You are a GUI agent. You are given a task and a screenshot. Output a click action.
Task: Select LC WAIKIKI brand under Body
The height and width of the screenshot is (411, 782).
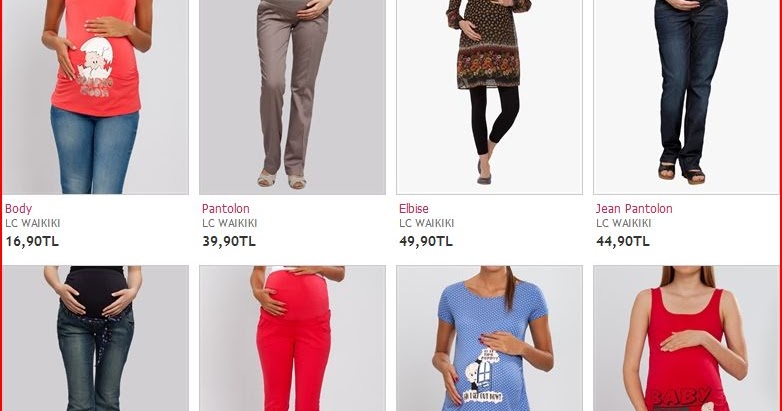pos(33,223)
